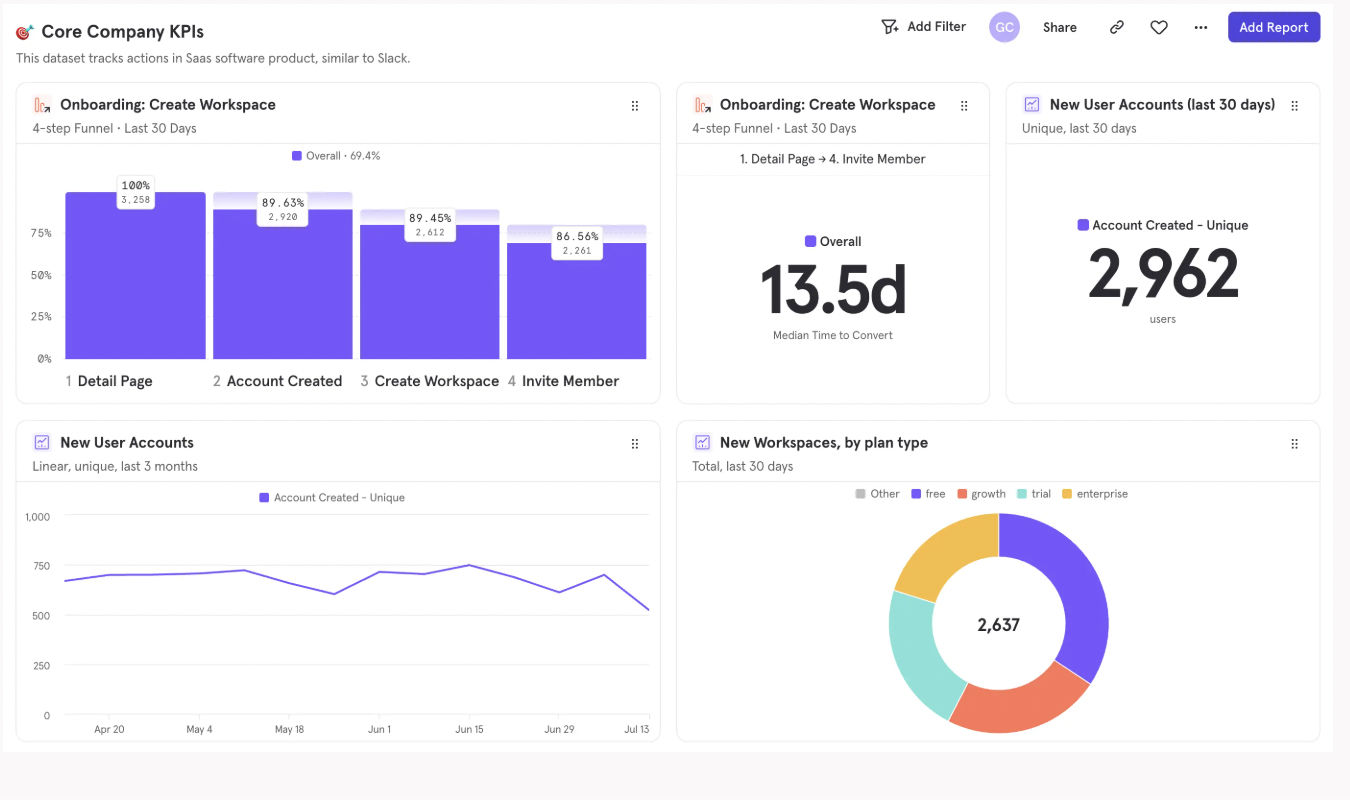Toggle the enterprise legend entry
1350x800 pixels.
tap(1095, 493)
